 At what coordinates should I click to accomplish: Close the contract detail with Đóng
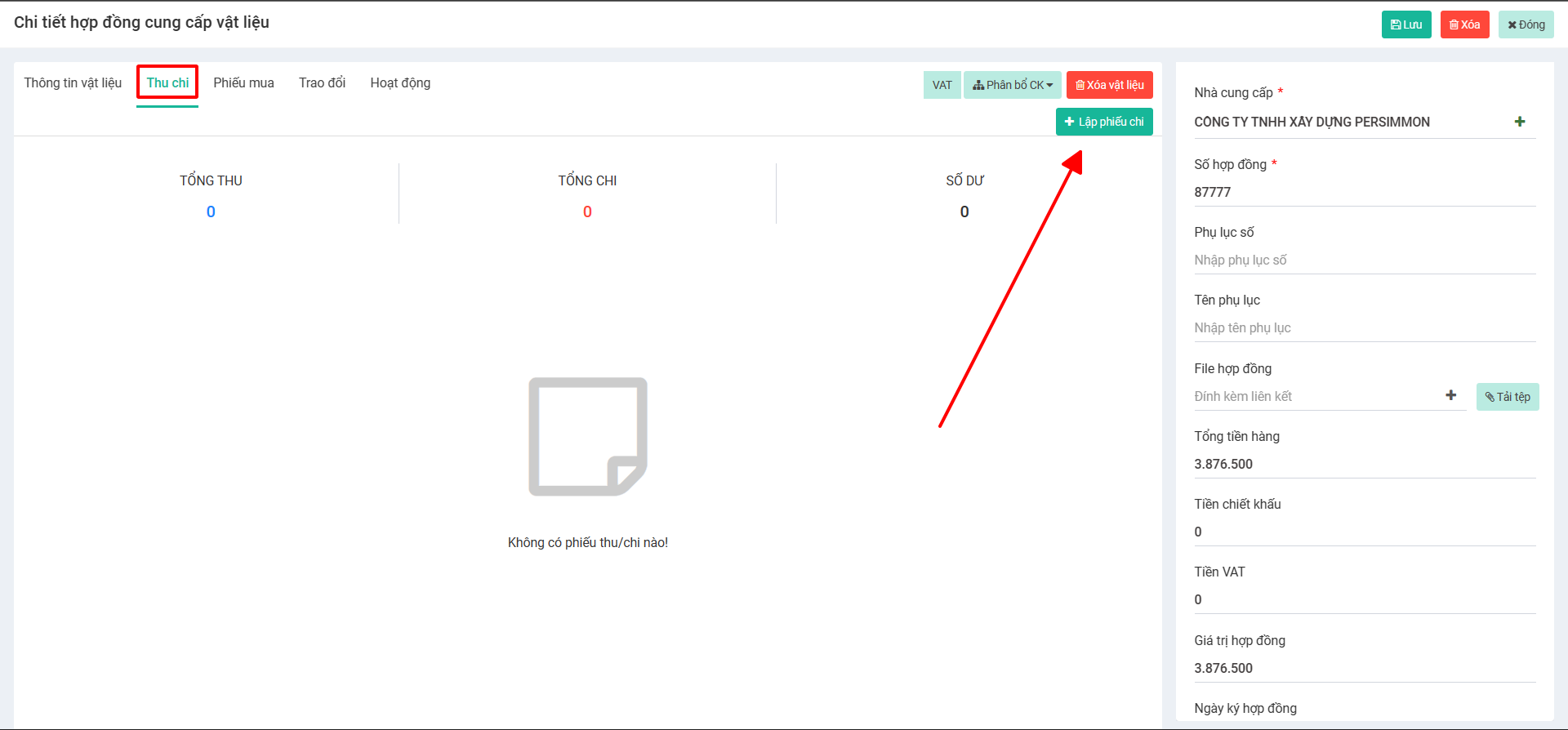click(x=1526, y=24)
